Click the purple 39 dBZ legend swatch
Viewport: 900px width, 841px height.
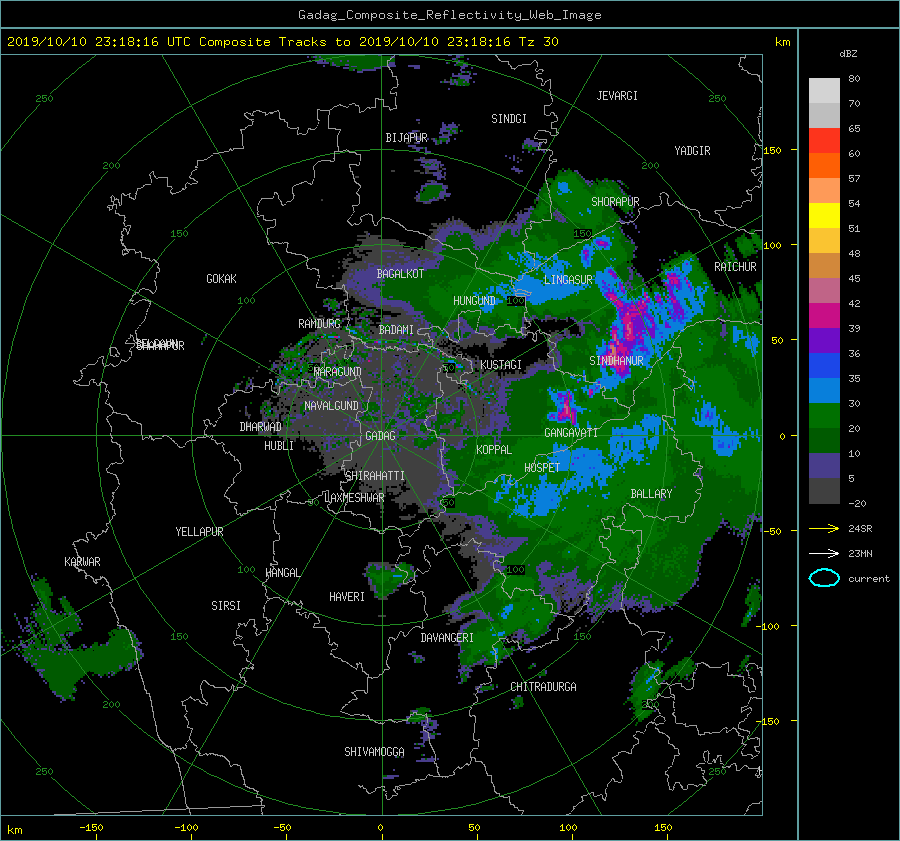click(824, 340)
